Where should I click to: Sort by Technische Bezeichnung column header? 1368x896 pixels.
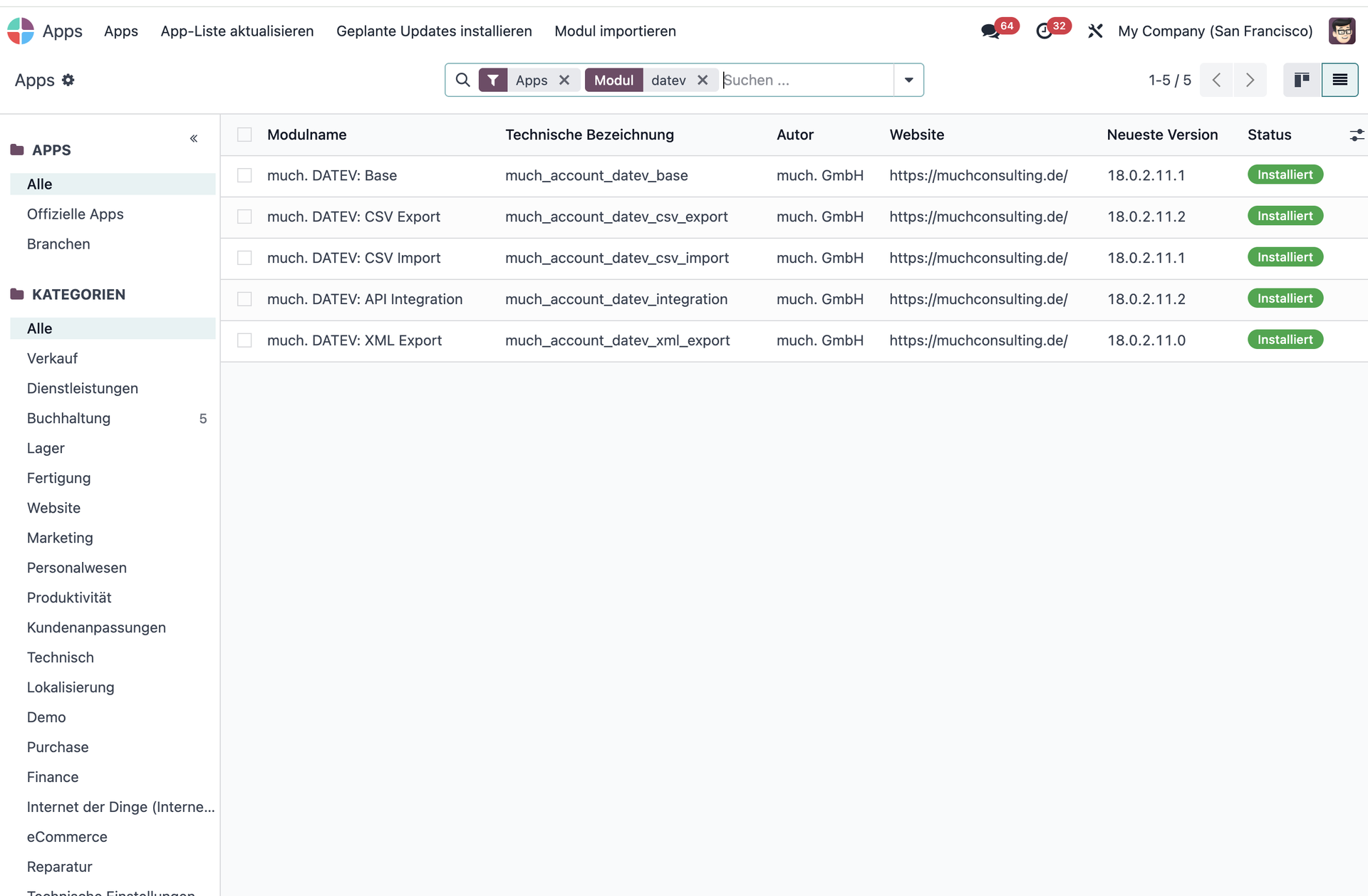(x=589, y=135)
